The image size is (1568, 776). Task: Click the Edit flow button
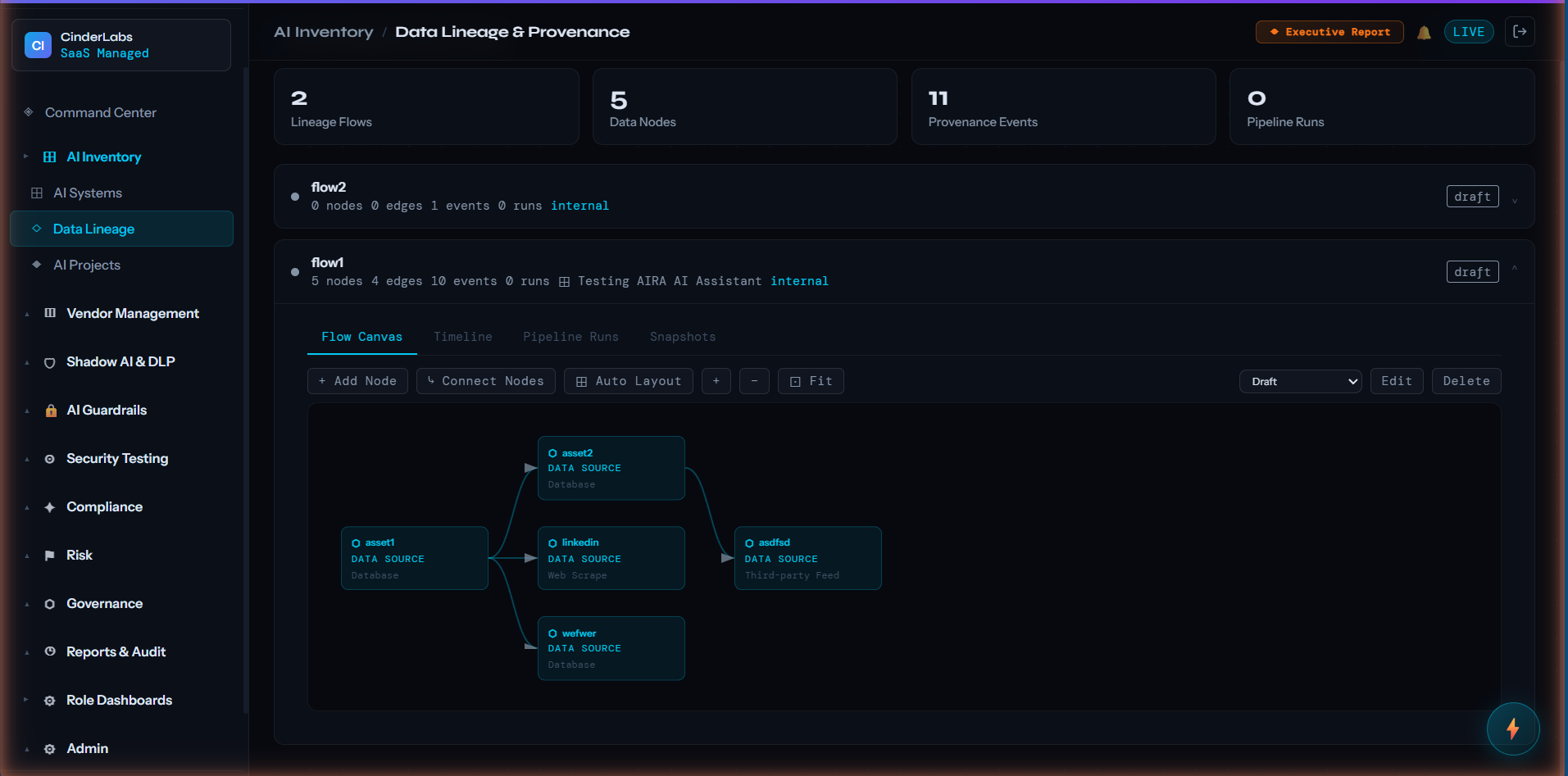[1397, 381]
